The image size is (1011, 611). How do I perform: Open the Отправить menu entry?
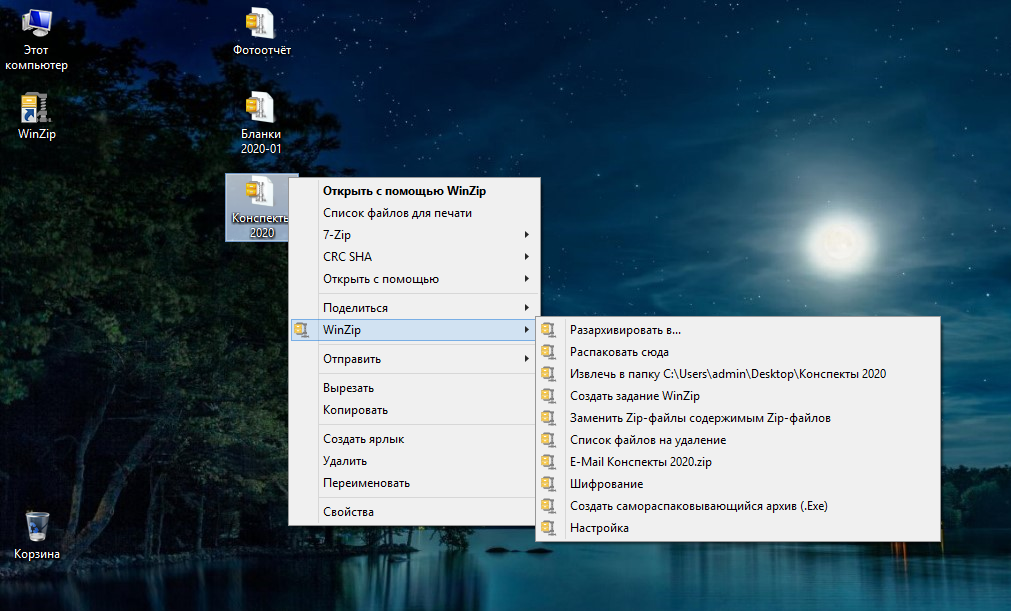(x=413, y=358)
